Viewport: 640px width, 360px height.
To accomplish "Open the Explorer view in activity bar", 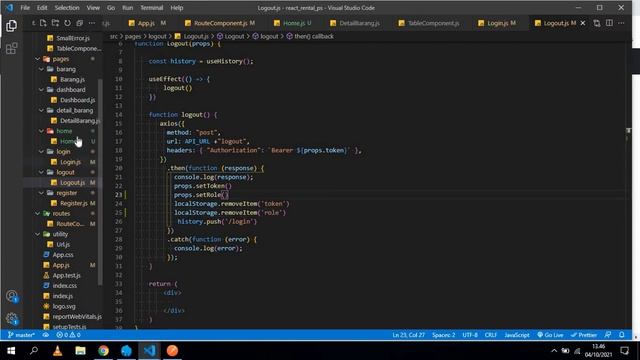I will click(x=11, y=26).
